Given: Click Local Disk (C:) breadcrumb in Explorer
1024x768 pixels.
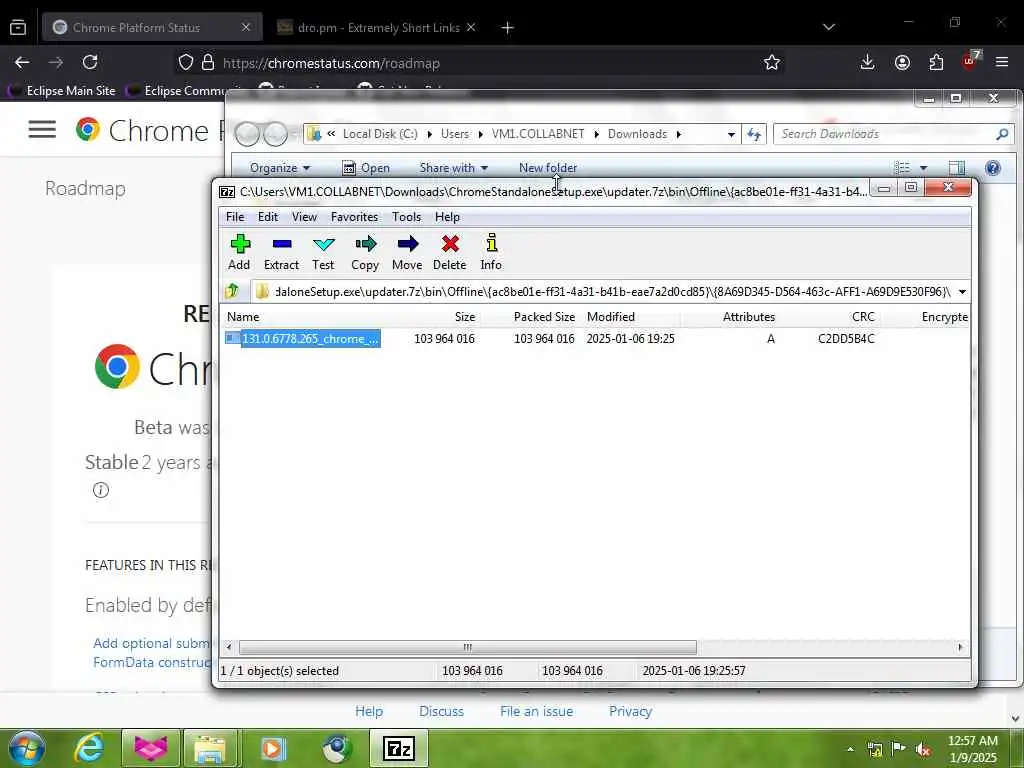Looking at the screenshot, I should 380,134.
